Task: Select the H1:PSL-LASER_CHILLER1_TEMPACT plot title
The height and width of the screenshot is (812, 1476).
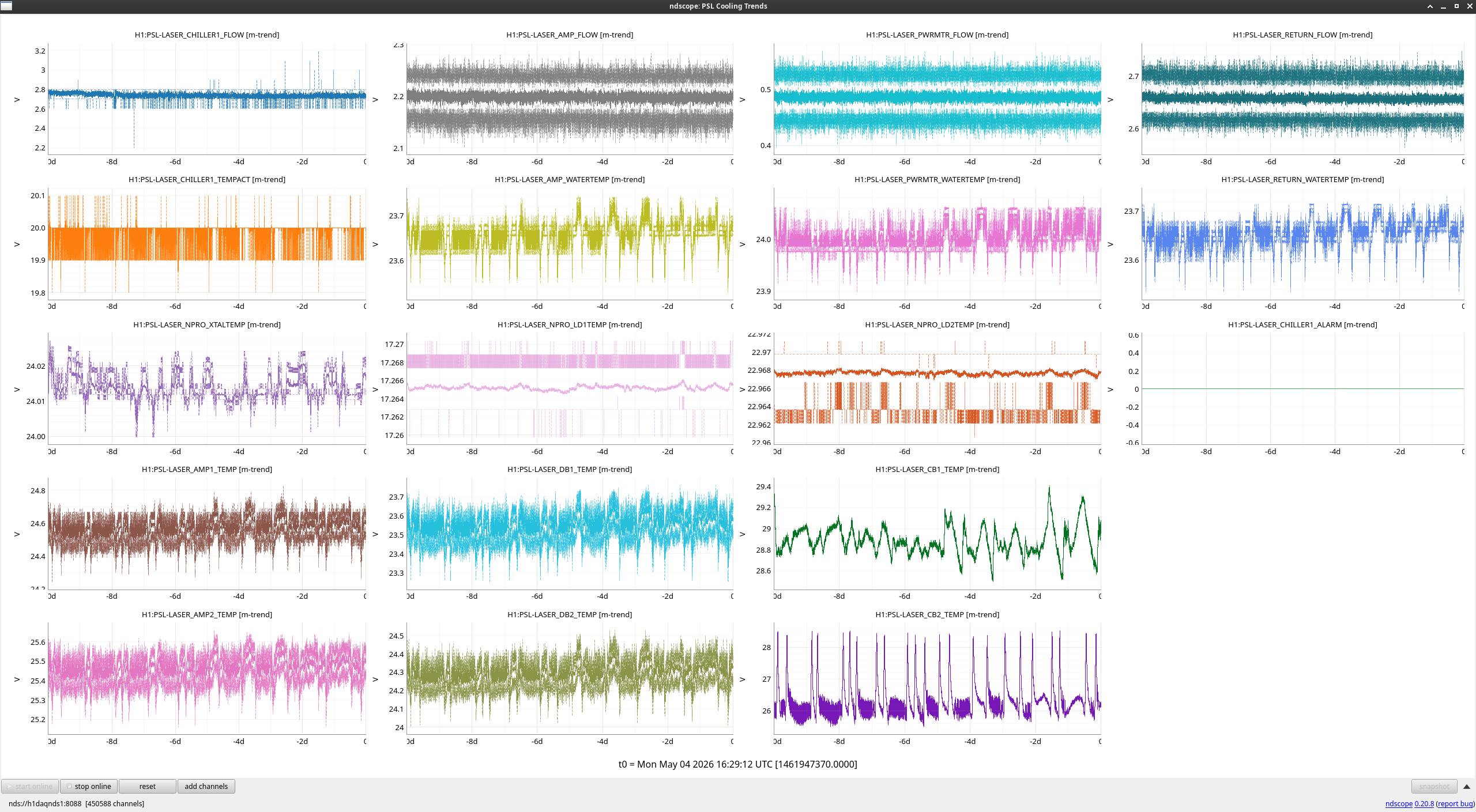Action: [x=207, y=179]
